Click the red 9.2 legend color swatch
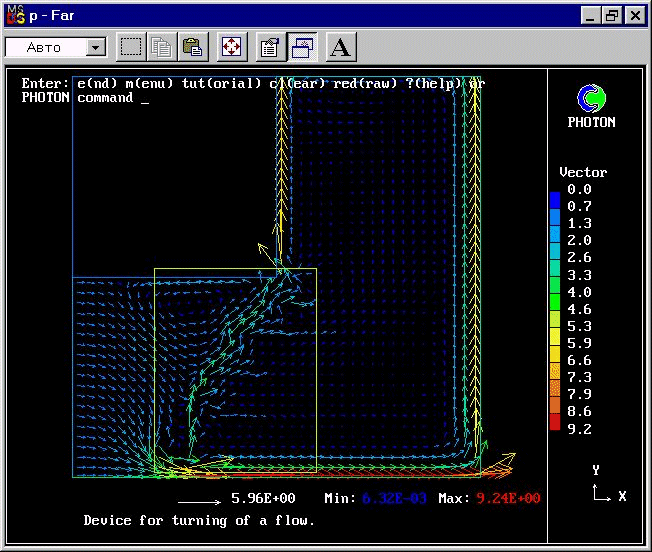This screenshot has width=652, height=552. (x=555, y=427)
